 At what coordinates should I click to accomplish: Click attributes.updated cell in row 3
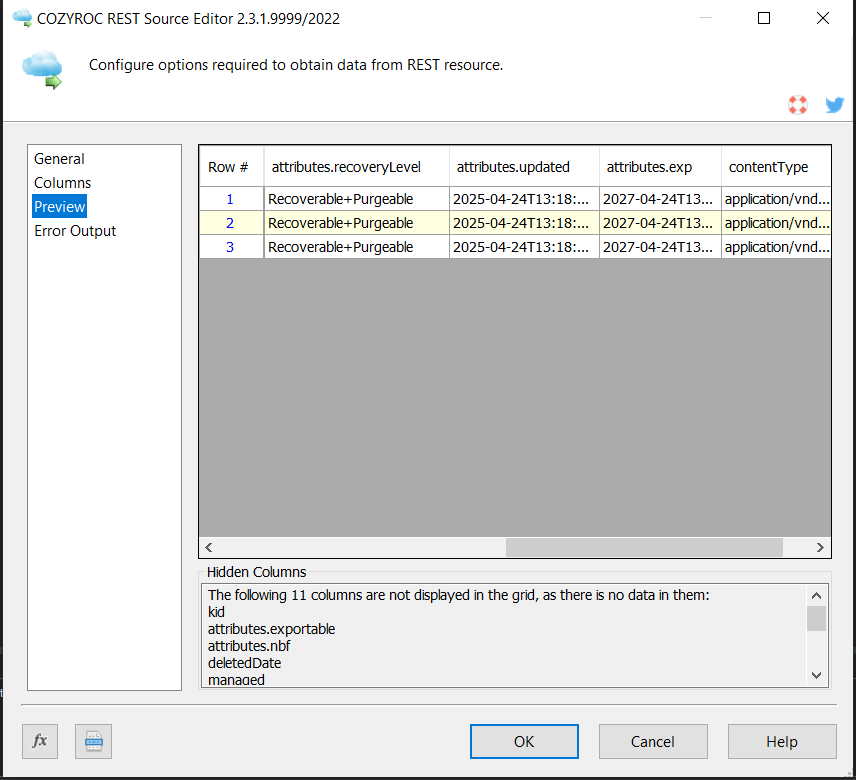(x=524, y=247)
